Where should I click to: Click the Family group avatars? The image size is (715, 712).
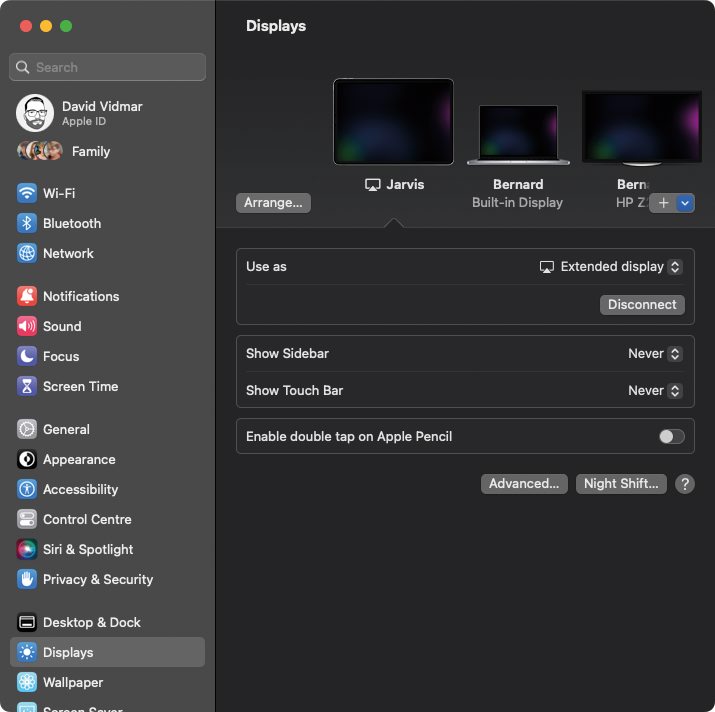click(x=40, y=151)
